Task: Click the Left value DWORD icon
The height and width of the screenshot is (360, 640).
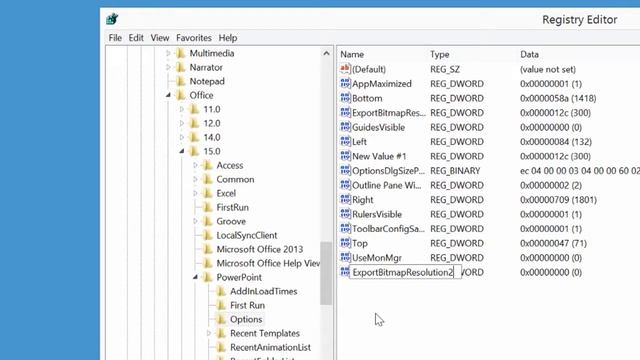Action: pos(345,141)
